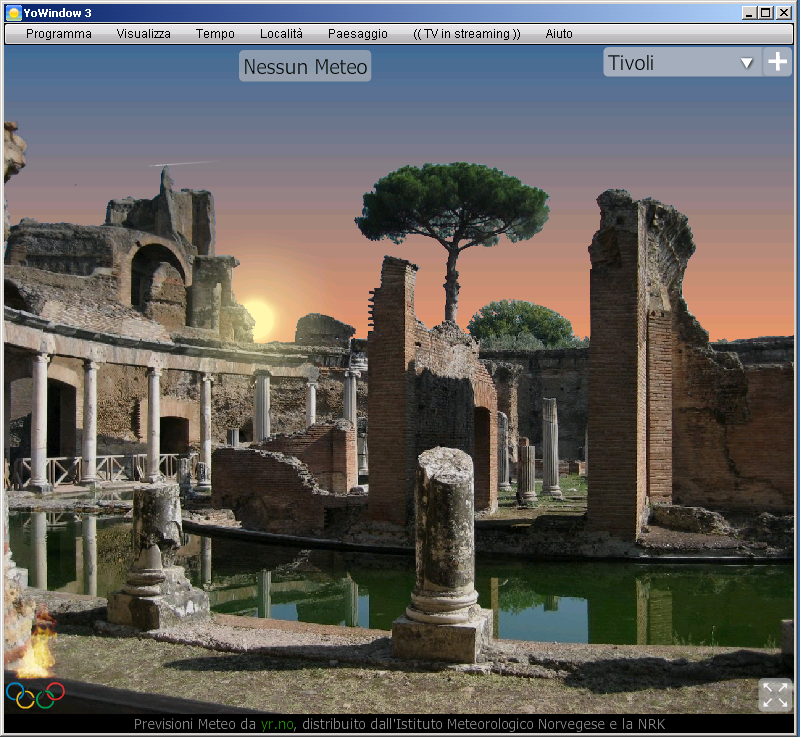
Task: Click the add location plus button
Action: (x=777, y=62)
